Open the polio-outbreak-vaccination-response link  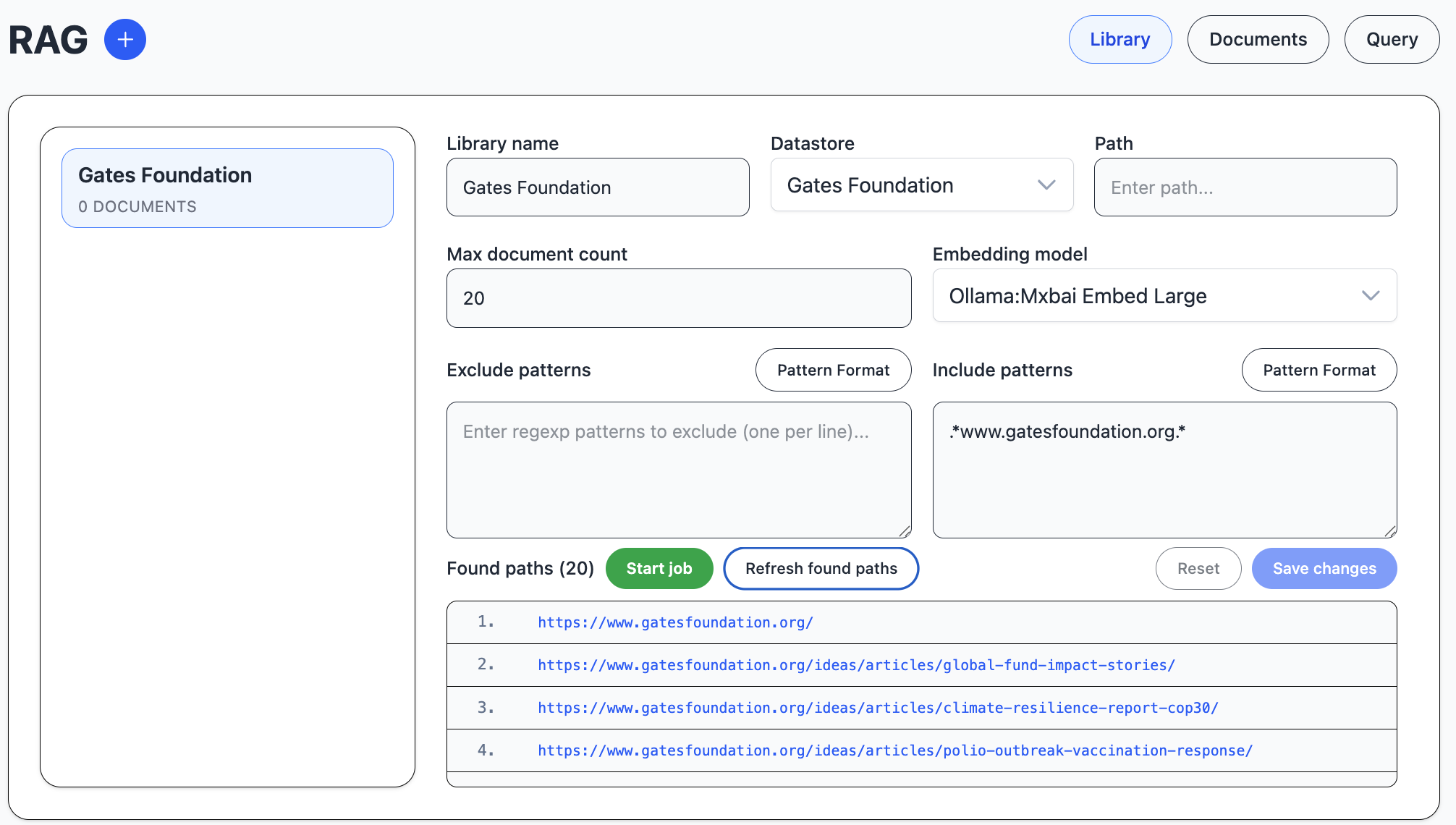[894, 750]
